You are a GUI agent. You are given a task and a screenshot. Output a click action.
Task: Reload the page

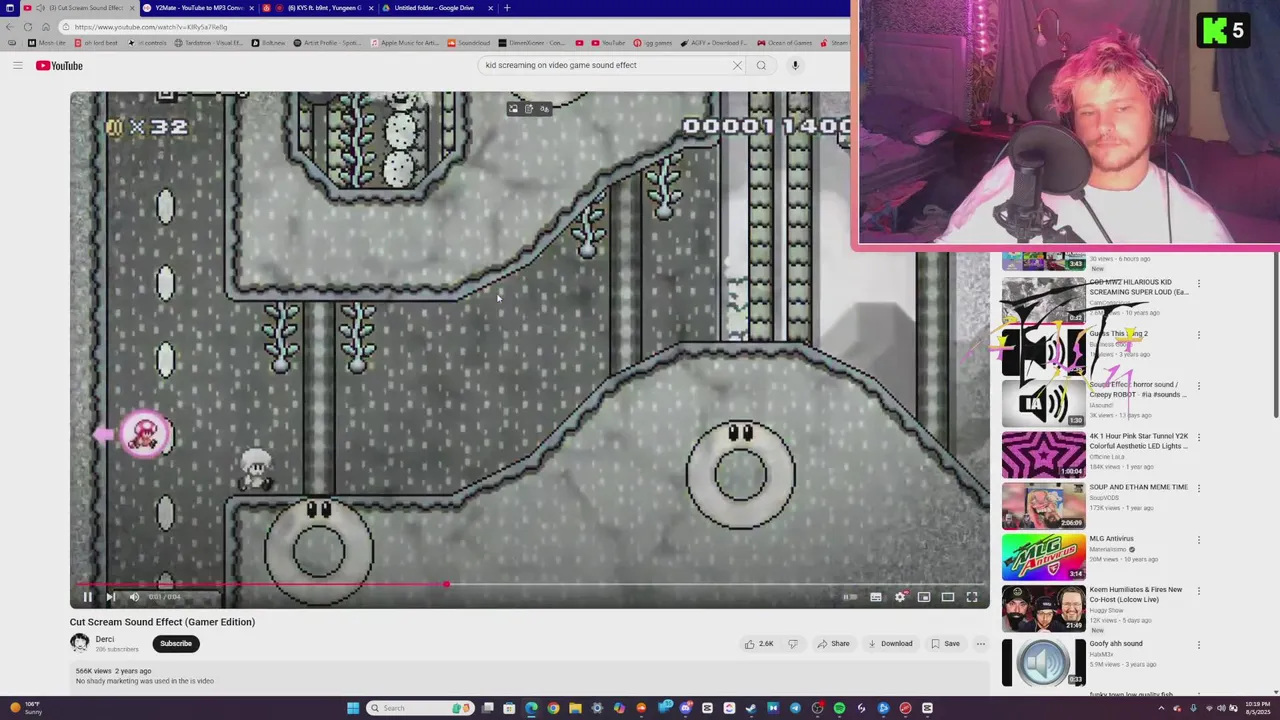tap(28, 27)
